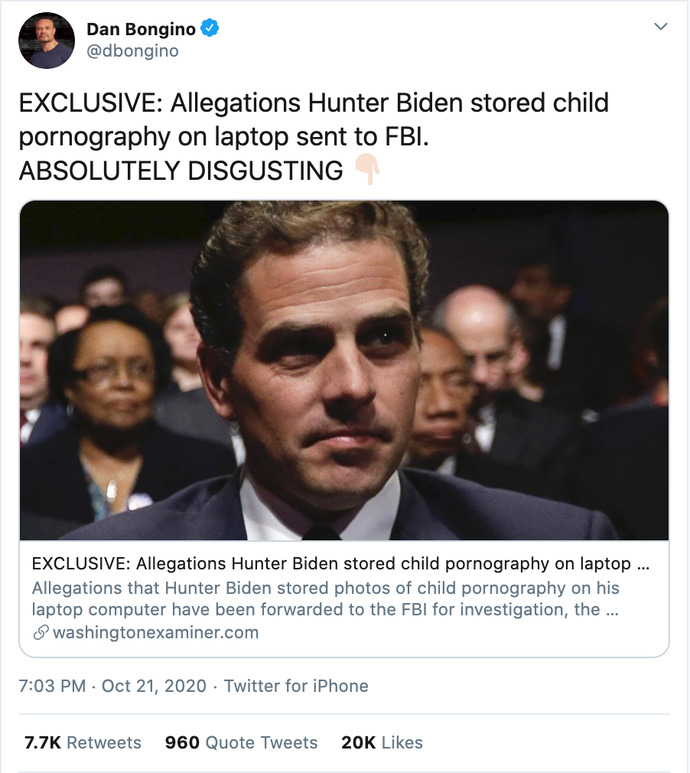This screenshot has height=773, width=690.
Task: Visit the washingtonexaminer.com domain link
Action: coord(155,632)
